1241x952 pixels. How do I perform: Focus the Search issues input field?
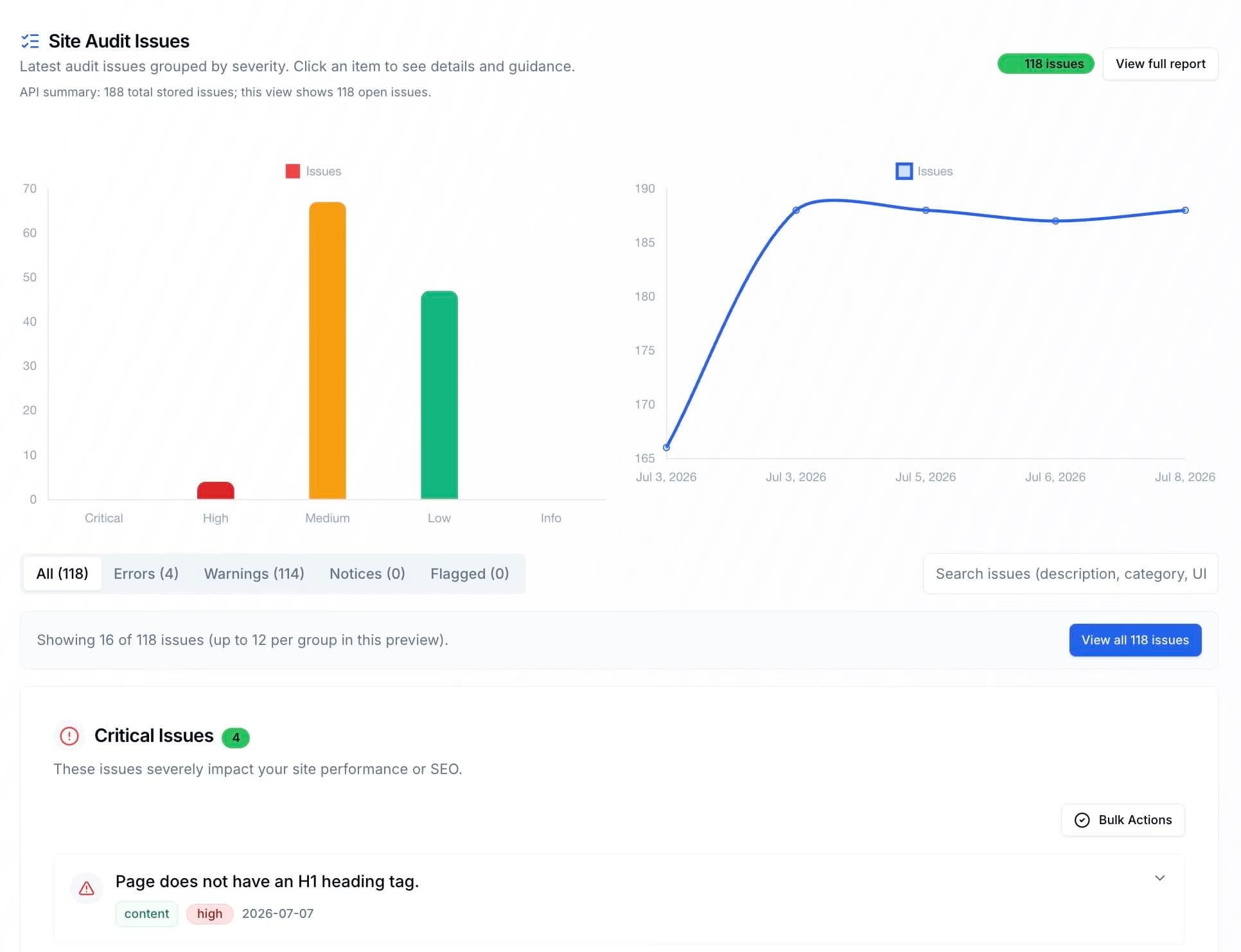pyautogui.click(x=1071, y=574)
